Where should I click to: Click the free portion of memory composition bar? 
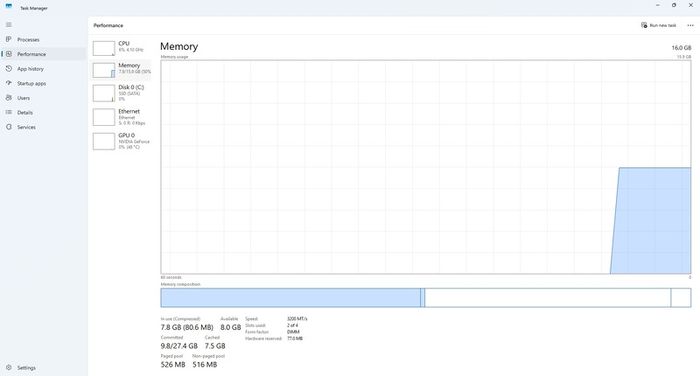tap(681, 297)
